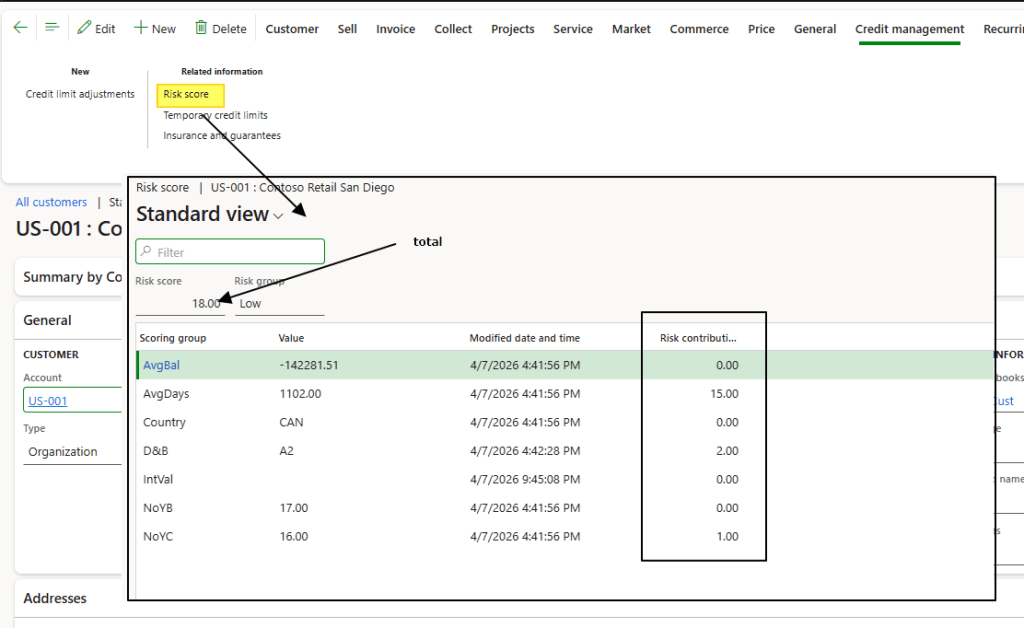Open Temporary credit limits
Screen dimensions: 1024x628
215,115
